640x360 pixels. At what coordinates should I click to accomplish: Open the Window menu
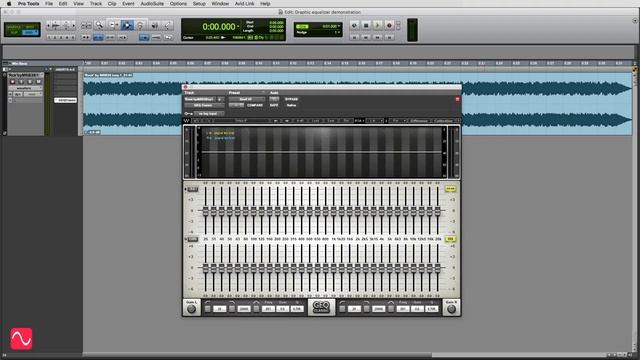(x=220, y=4)
